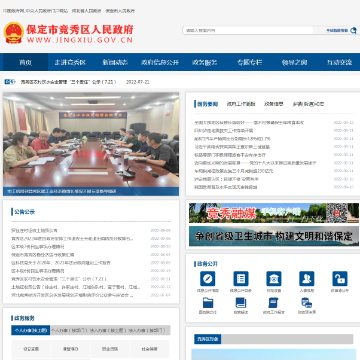Open the list document icon under 政务公开
360x360 pixels.
(x=241, y=279)
